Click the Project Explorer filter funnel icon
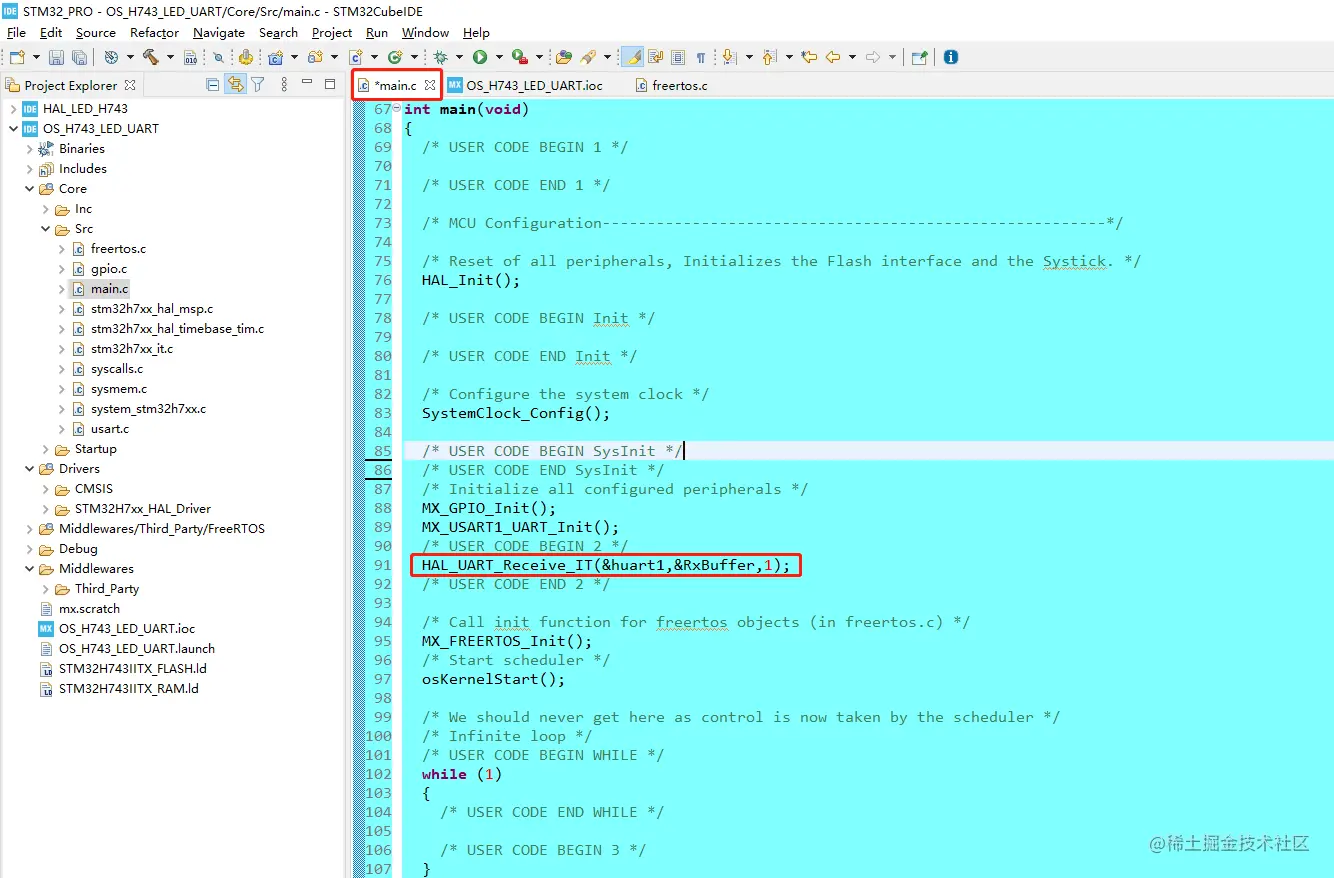The image size is (1334, 878). coord(257,85)
